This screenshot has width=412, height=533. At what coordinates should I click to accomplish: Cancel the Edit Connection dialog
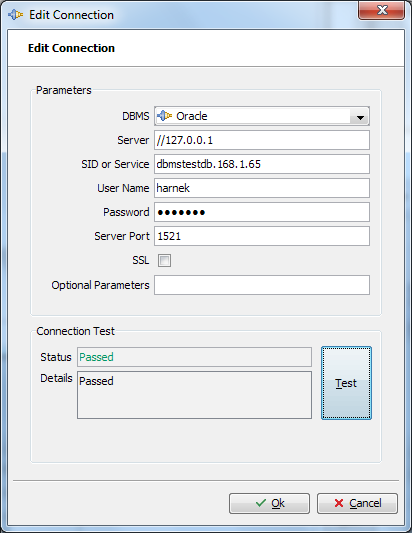coord(357,503)
